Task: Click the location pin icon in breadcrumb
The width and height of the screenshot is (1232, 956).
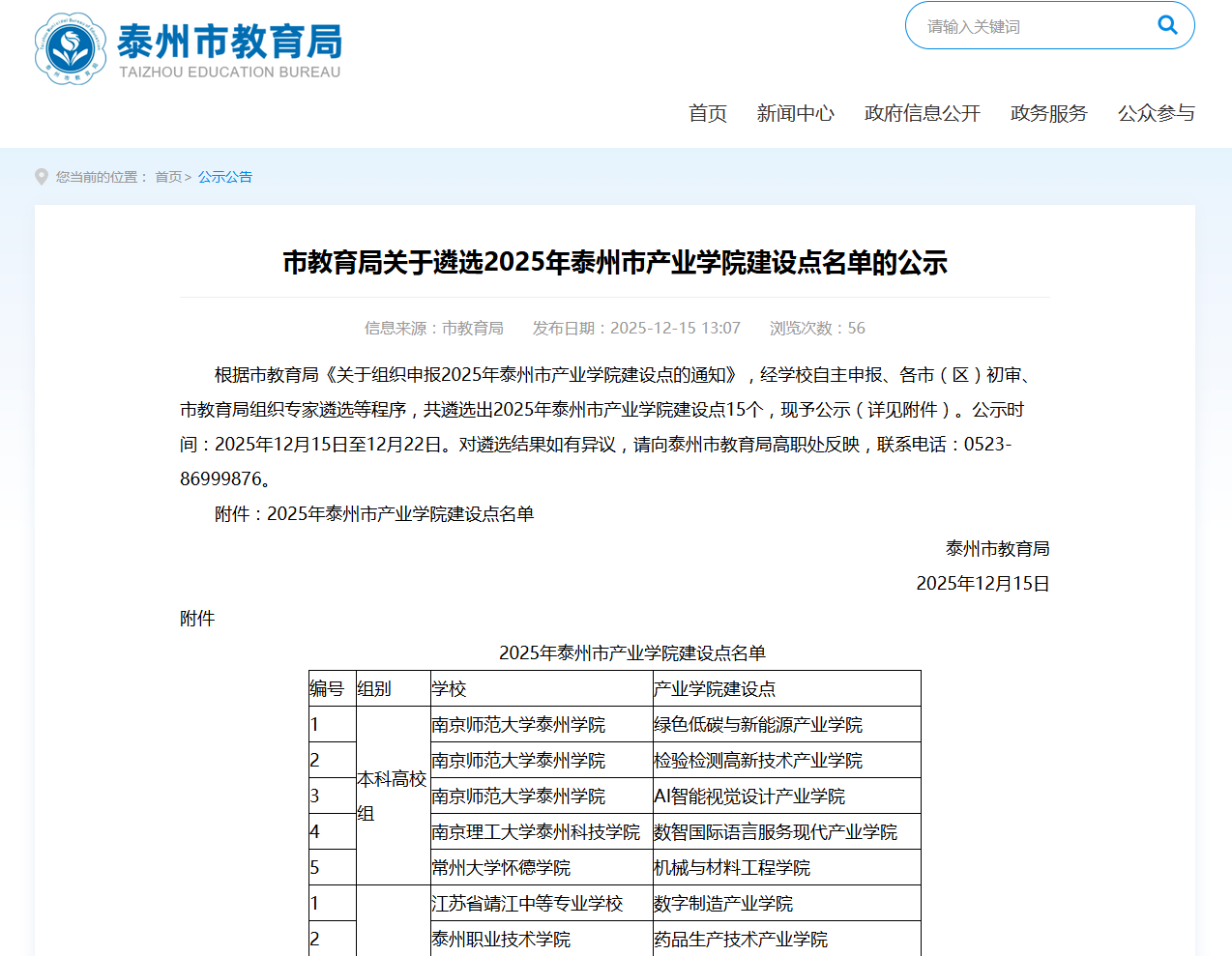Action: (42, 177)
